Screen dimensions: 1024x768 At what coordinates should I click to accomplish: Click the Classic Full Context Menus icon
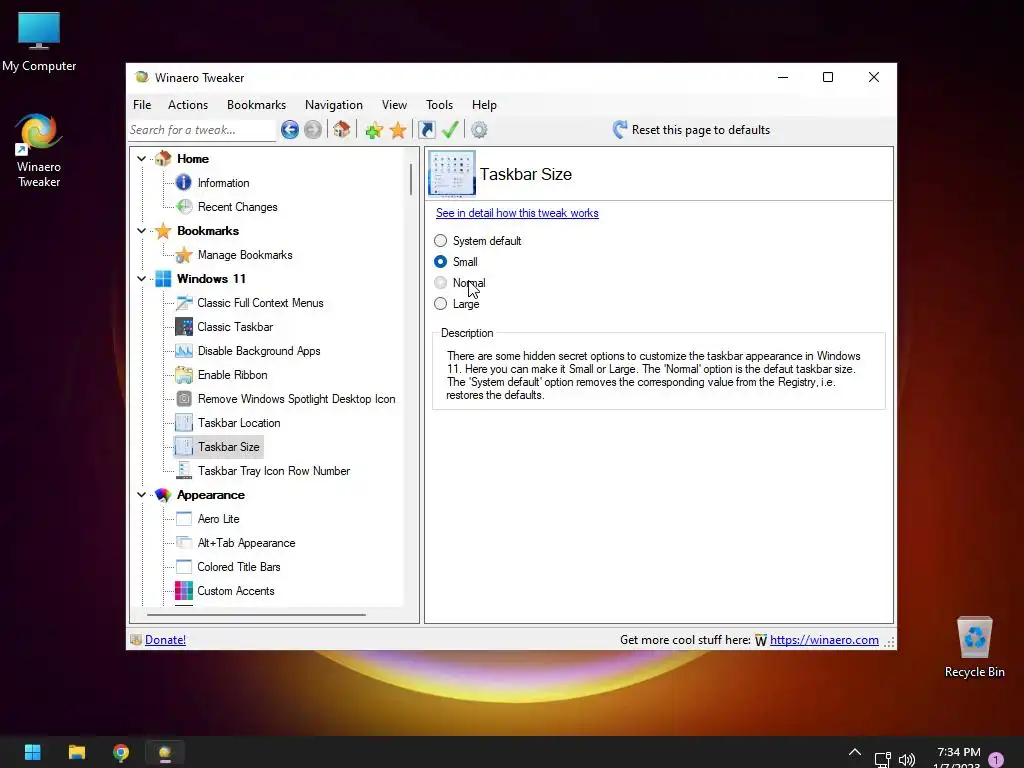click(184, 303)
